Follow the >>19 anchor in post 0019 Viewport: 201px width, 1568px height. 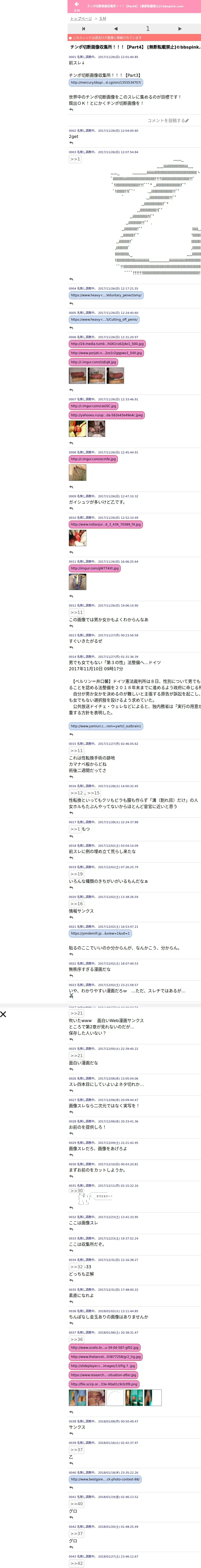[x=76, y=874]
